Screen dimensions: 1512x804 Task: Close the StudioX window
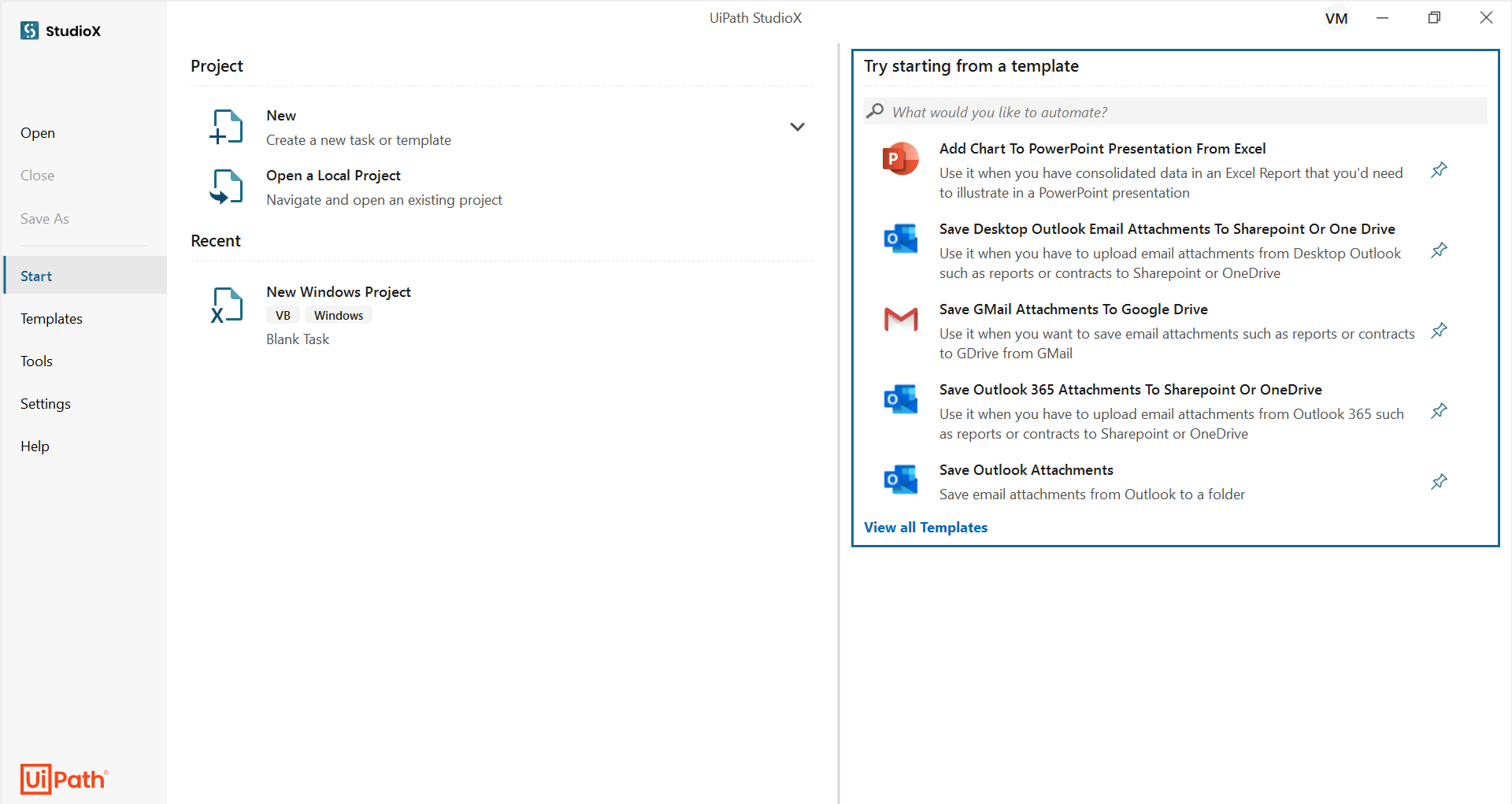(x=1486, y=18)
